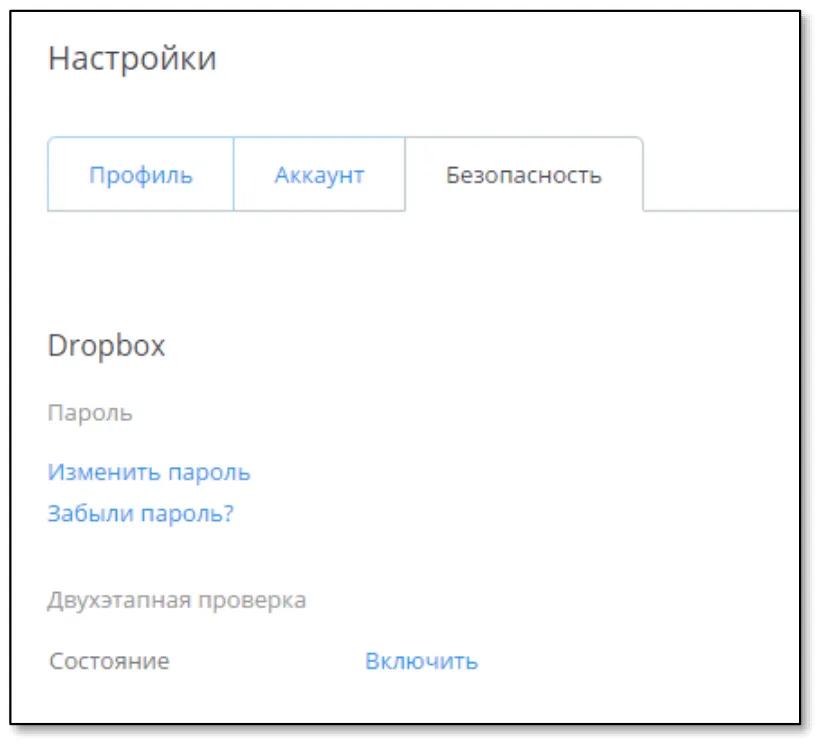823x747 pixels.
Task: Switch to the Профиль tab
Action: point(141,175)
